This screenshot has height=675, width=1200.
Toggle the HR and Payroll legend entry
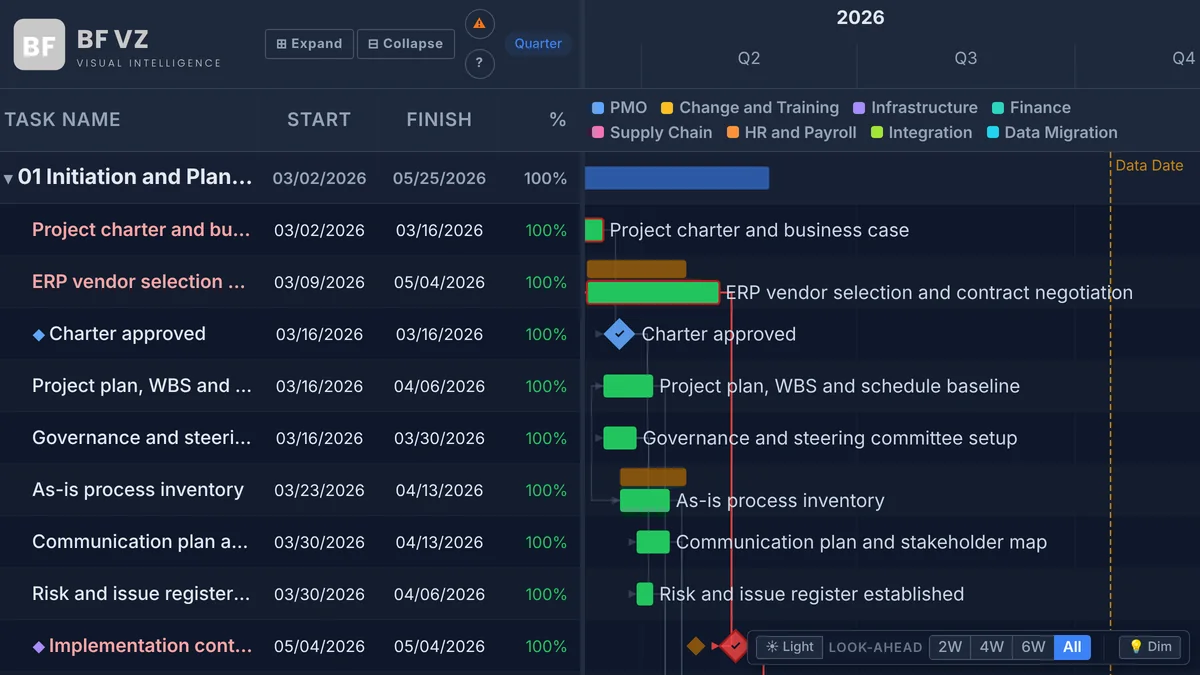tap(791, 132)
